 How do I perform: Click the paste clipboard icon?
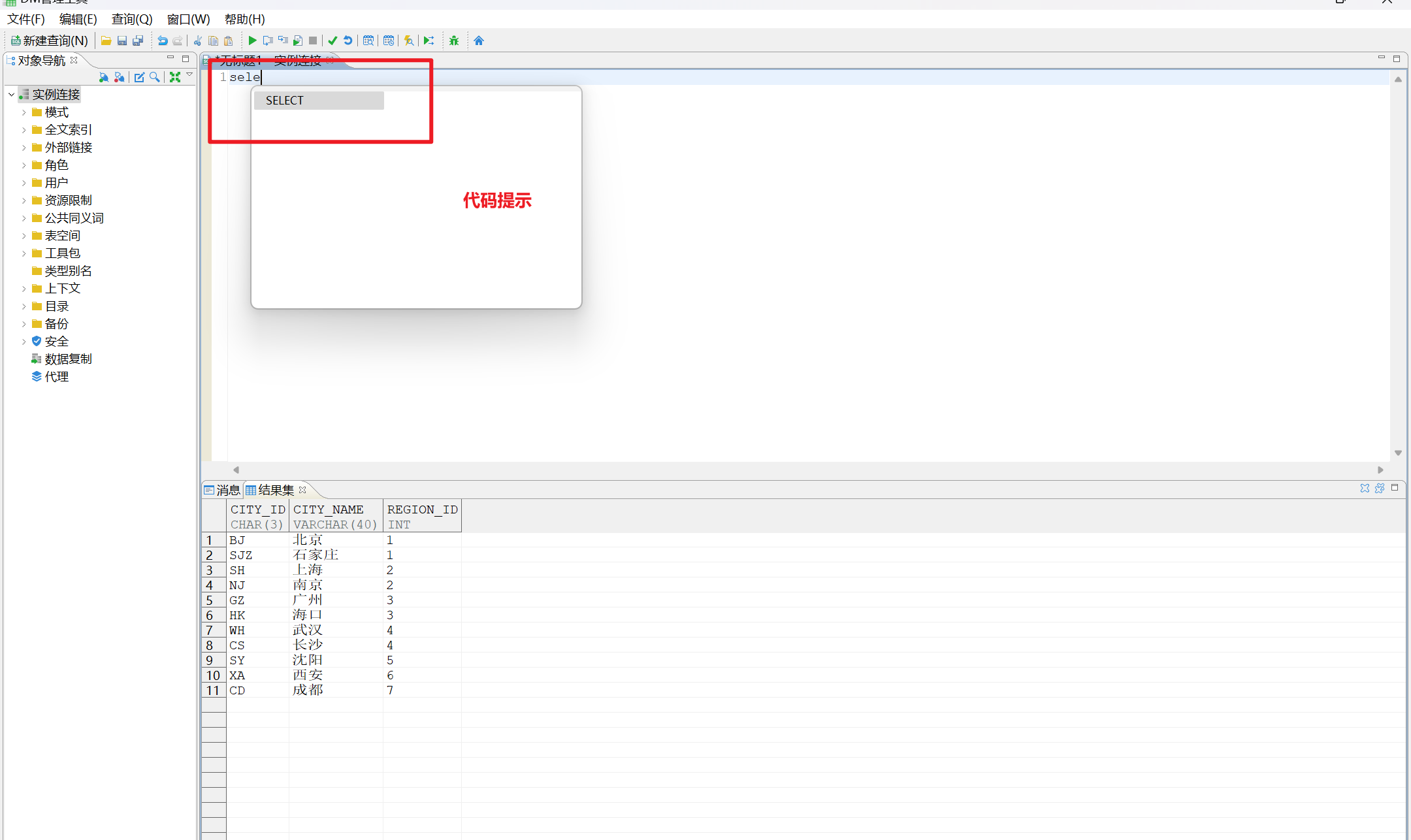tap(228, 40)
